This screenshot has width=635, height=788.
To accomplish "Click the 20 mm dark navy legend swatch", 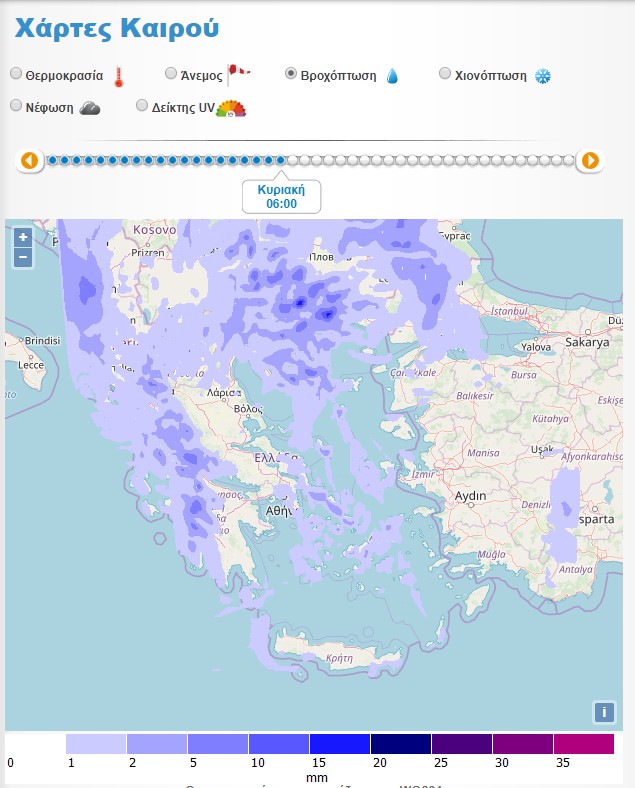I will tap(401, 744).
